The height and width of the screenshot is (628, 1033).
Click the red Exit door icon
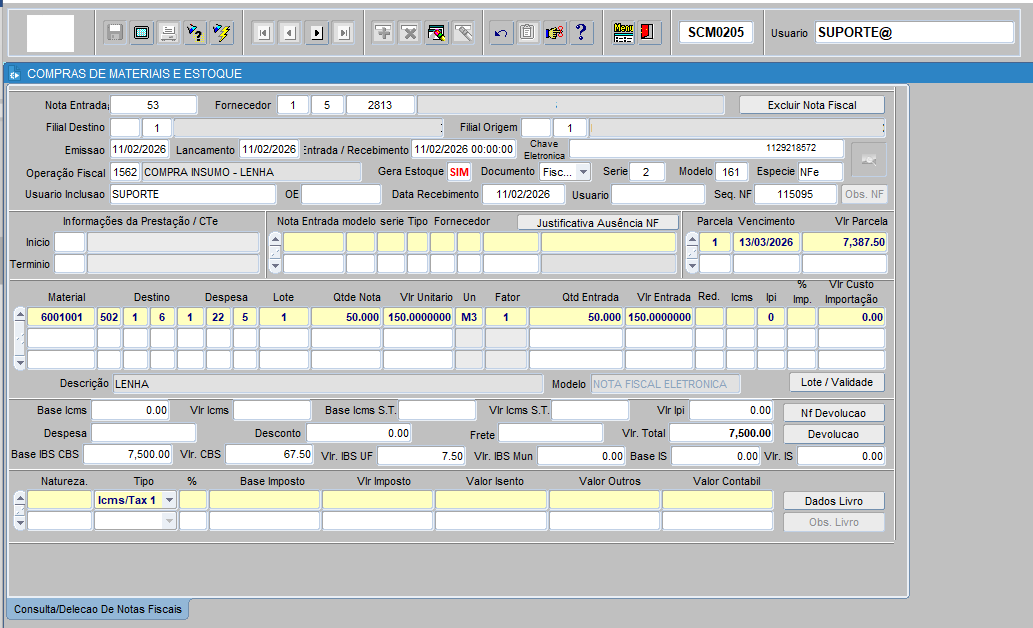649,33
